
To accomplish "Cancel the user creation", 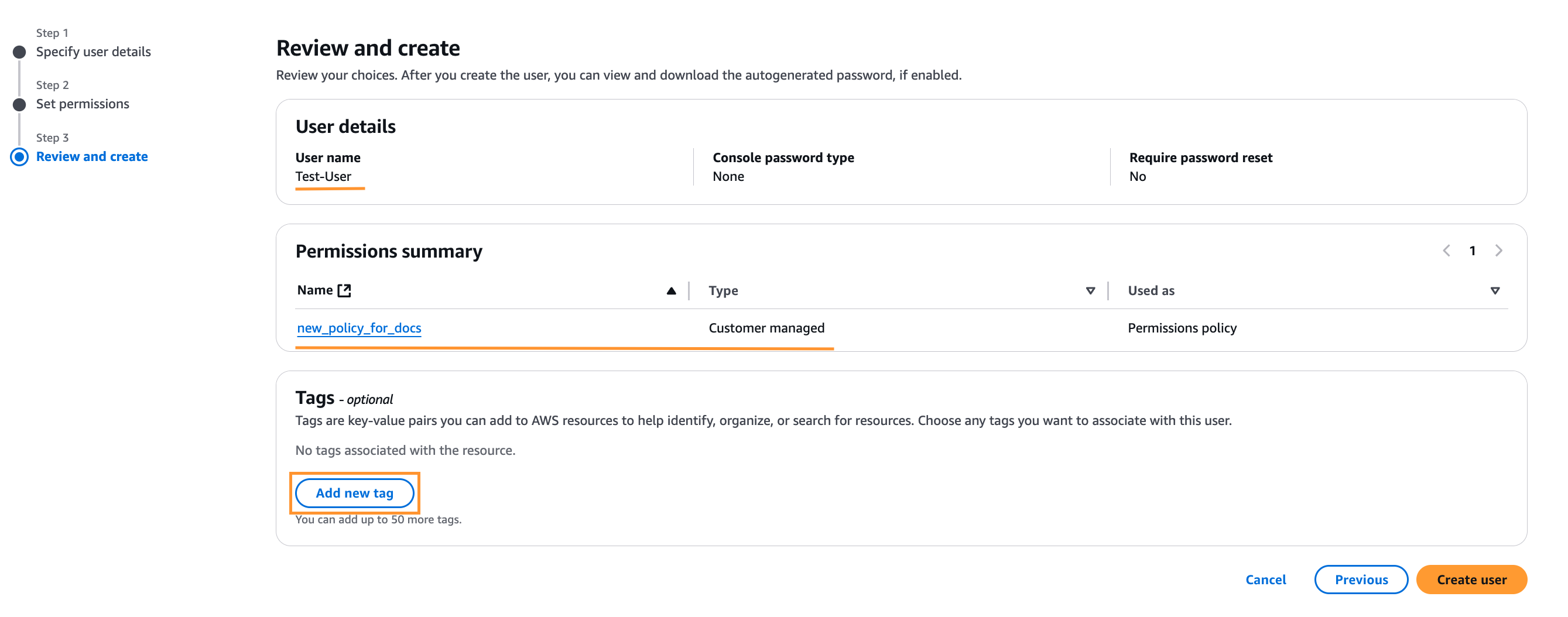I will [1265, 580].
